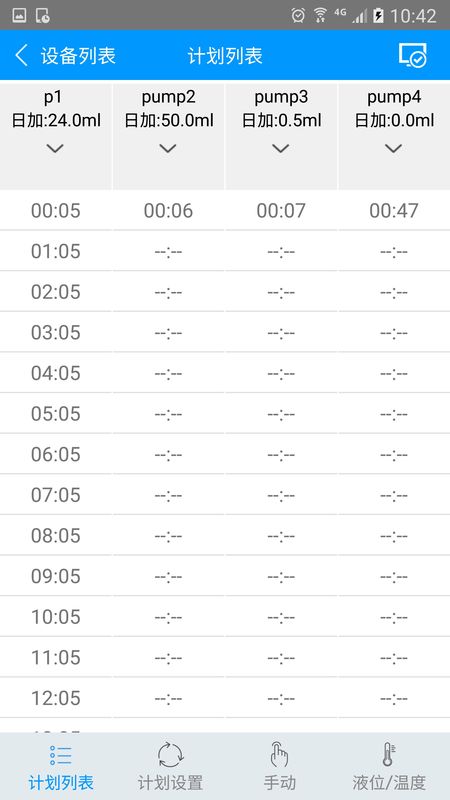Expand the p1 pump chevron
The width and height of the screenshot is (450, 800).
click(x=55, y=148)
